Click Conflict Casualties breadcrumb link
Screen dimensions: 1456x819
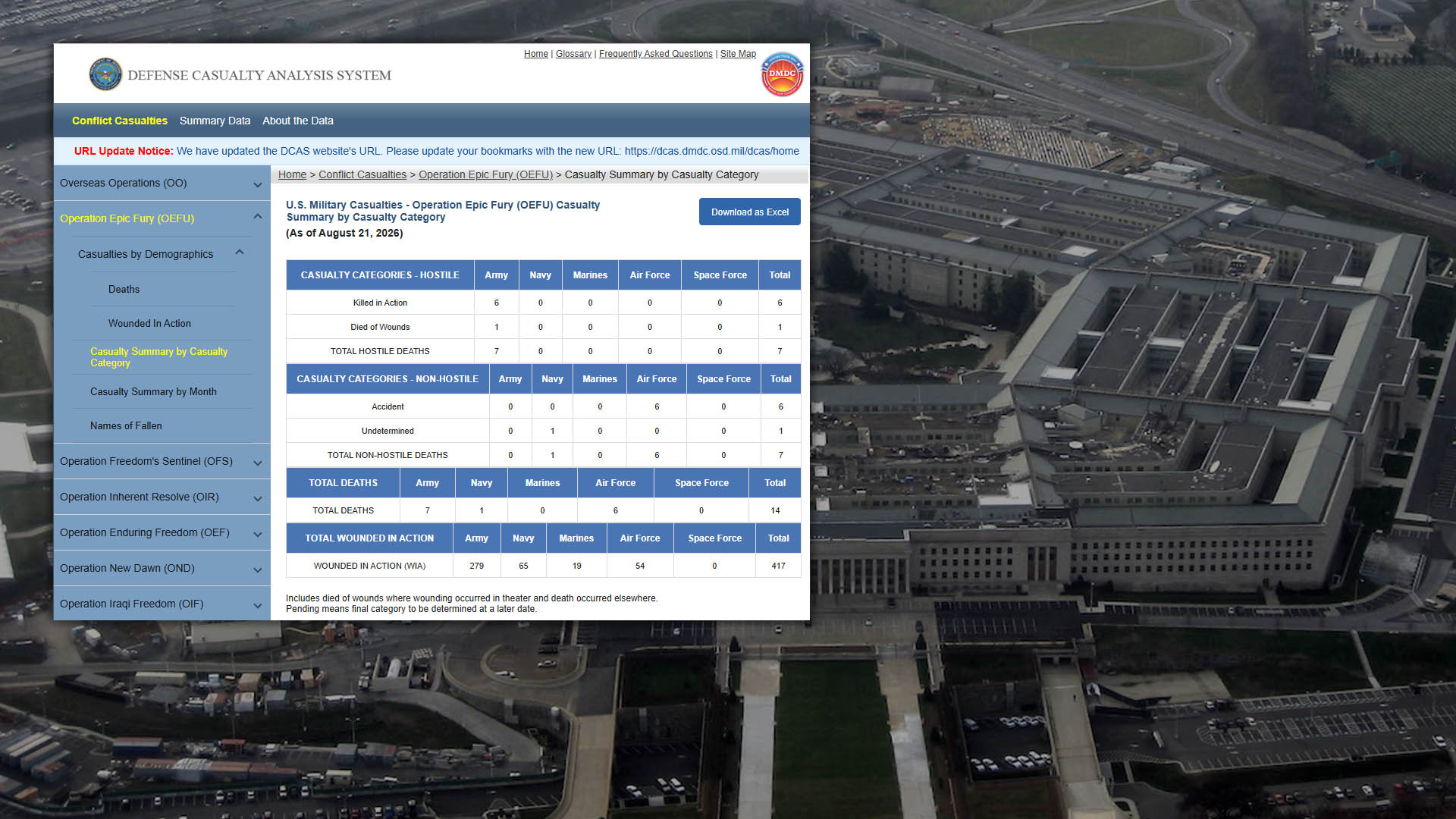pyautogui.click(x=362, y=174)
